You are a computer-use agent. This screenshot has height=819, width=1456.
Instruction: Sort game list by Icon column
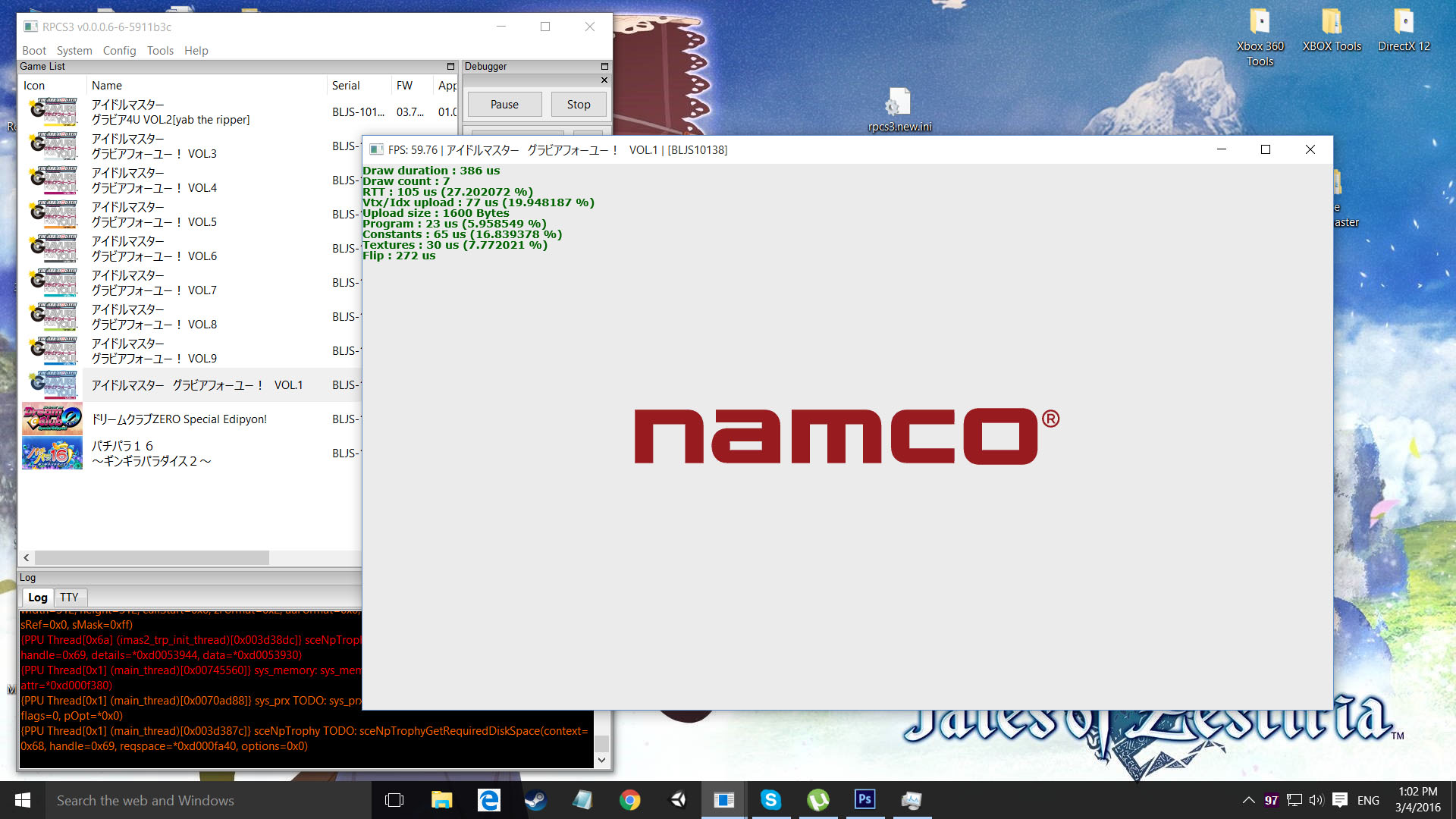(52, 86)
